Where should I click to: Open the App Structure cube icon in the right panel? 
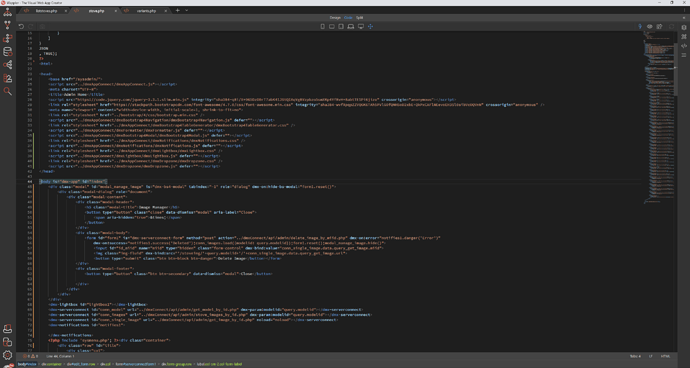click(684, 28)
